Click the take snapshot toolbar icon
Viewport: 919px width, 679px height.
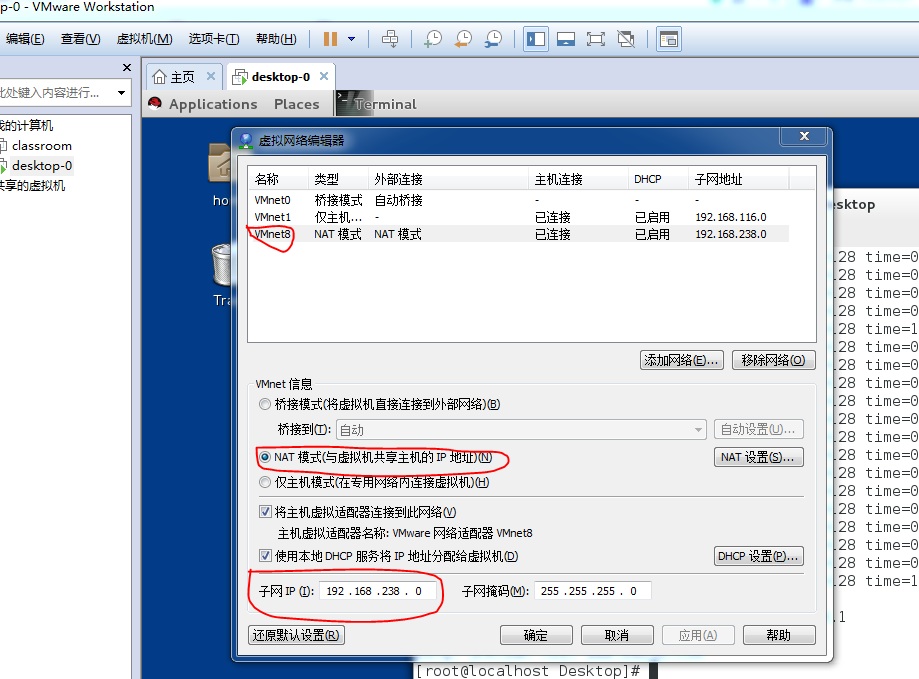pyautogui.click(x=433, y=39)
